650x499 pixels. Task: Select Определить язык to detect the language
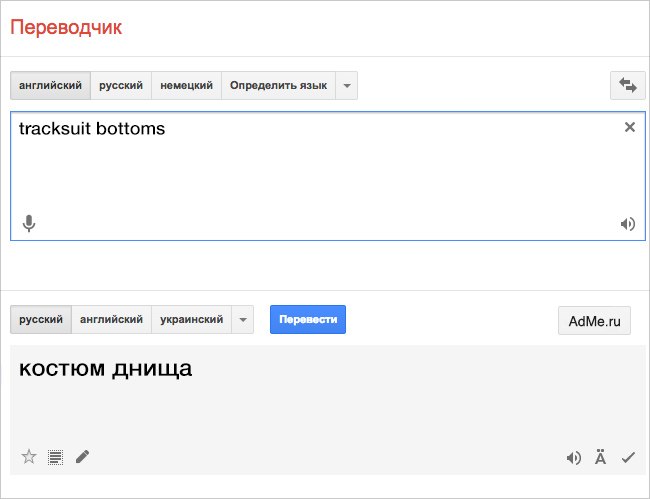(x=278, y=86)
